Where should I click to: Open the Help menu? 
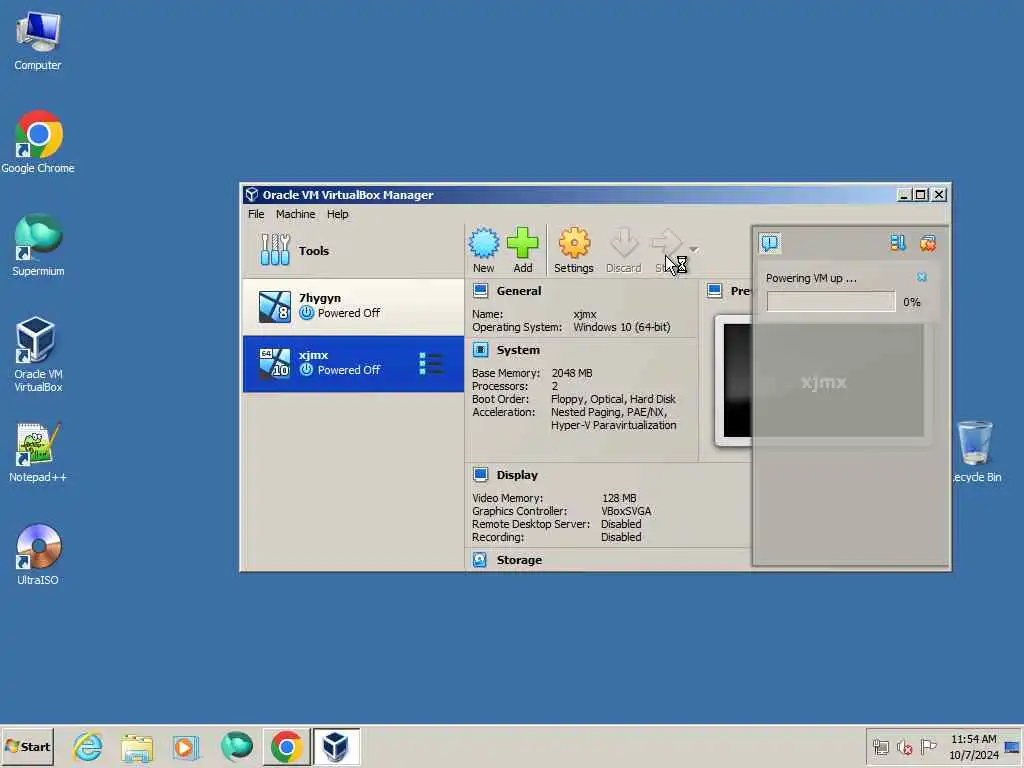[x=338, y=214]
